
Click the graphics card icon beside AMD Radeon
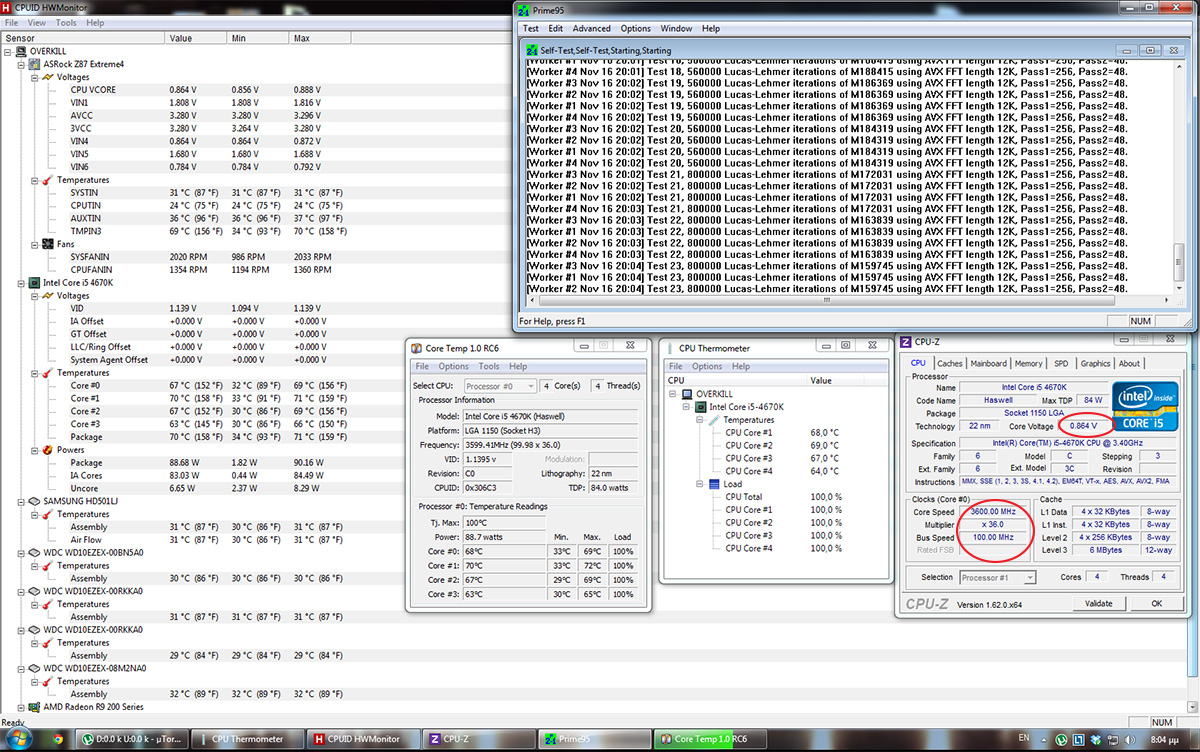[x=34, y=707]
